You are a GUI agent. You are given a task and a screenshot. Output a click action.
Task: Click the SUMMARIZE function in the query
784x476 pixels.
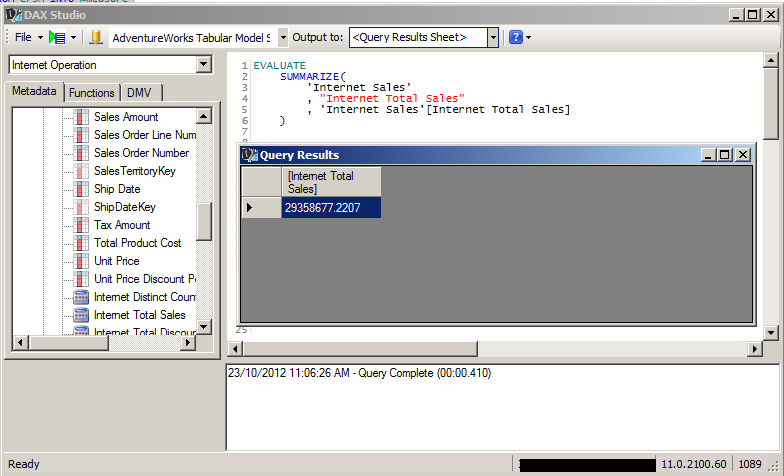click(x=310, y=76)
